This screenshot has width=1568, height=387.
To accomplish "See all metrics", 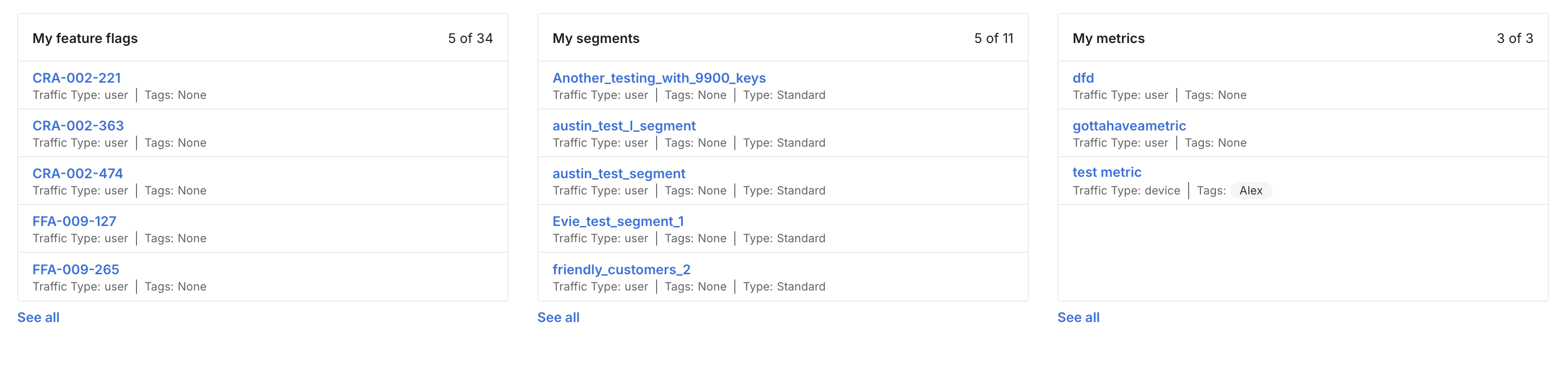I will 1078,318.
